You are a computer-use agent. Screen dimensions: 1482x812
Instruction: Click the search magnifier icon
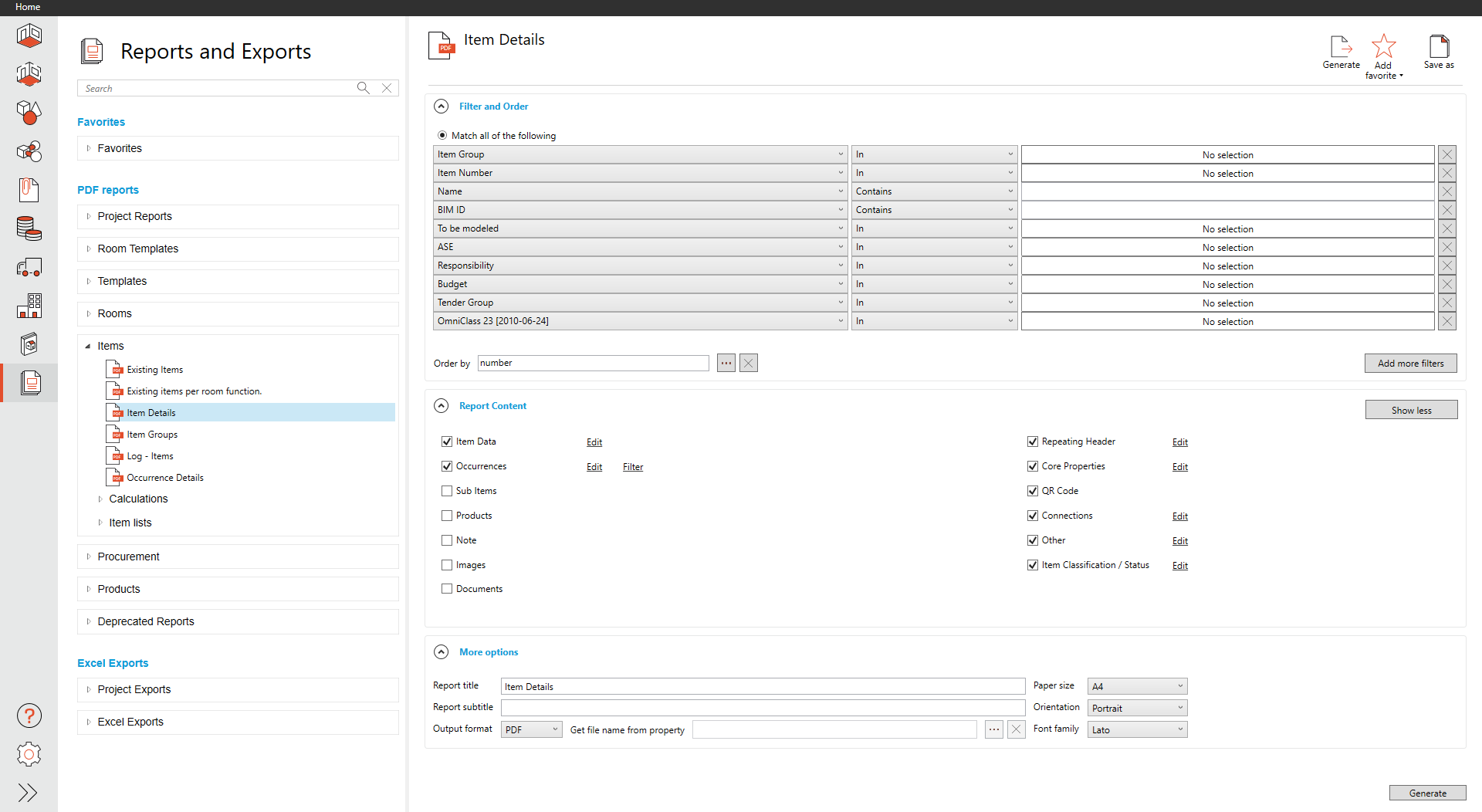pyautogui.click(x=363, y=88)
